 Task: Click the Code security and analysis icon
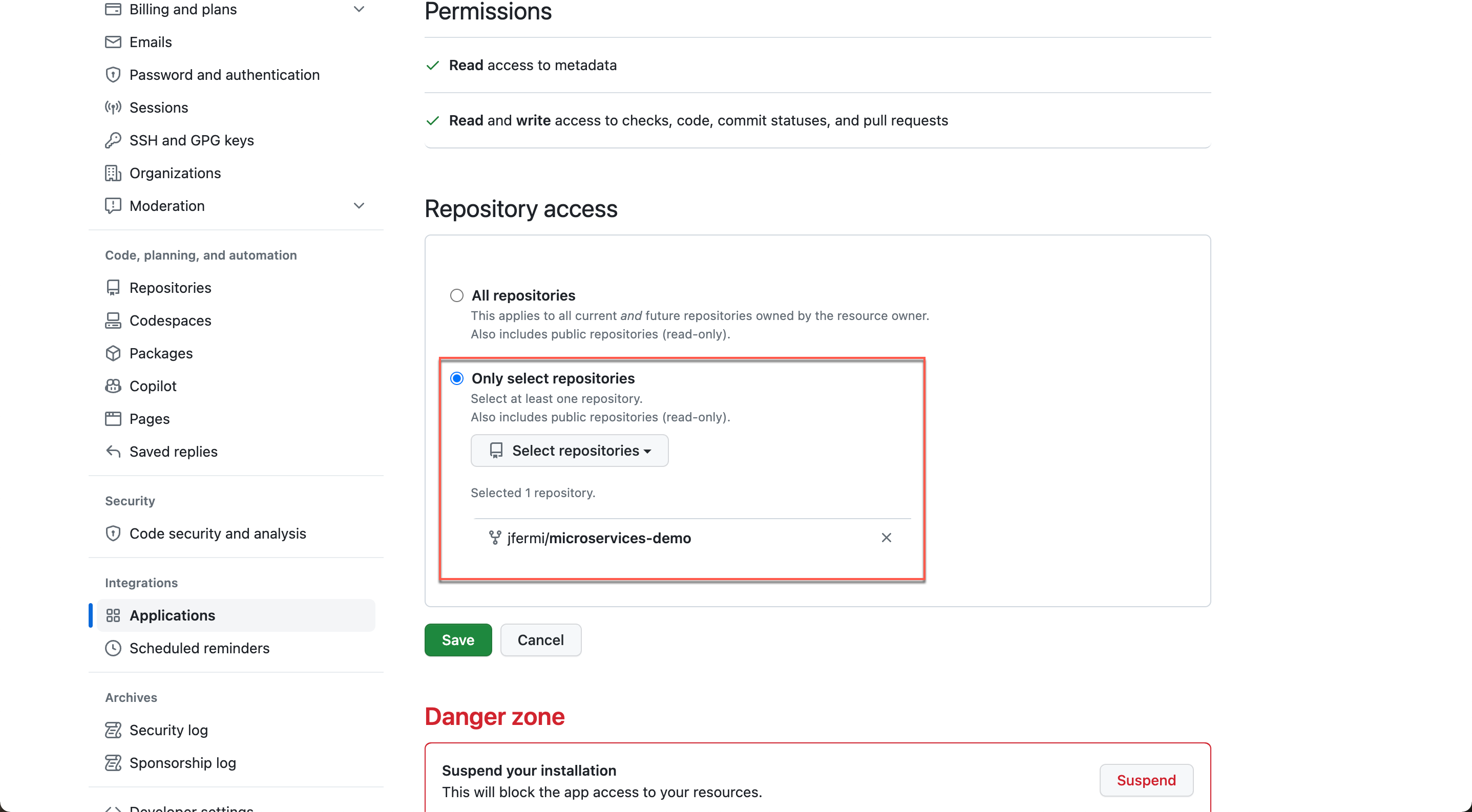click(113, 533)
